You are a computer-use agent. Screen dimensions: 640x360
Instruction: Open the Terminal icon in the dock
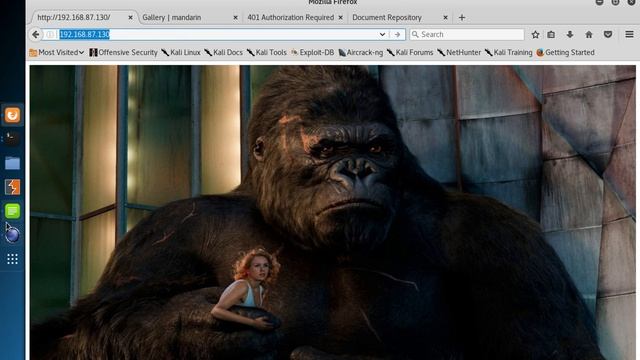(x=12, y=139)
